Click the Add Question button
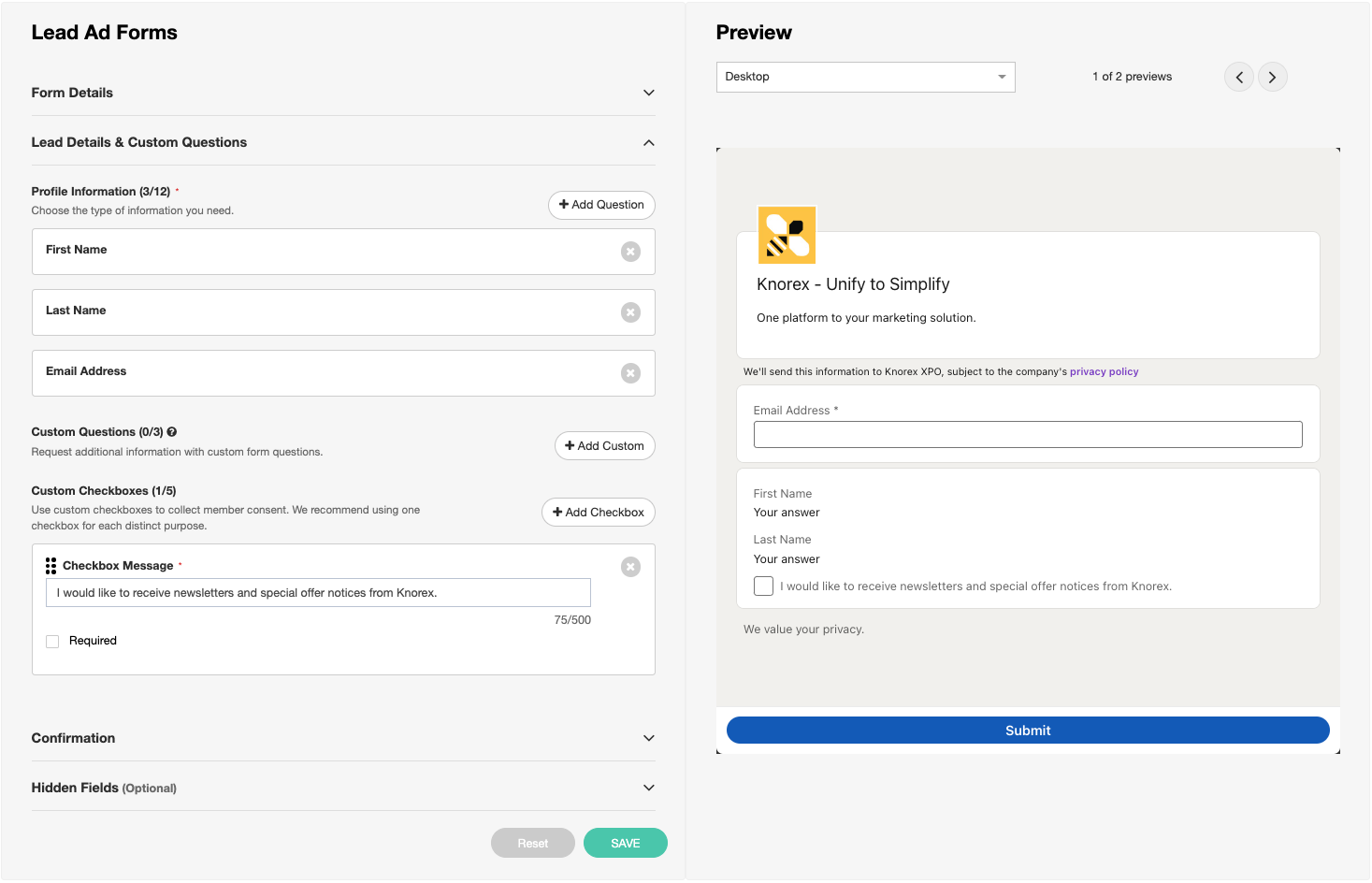 pos(601,205)
